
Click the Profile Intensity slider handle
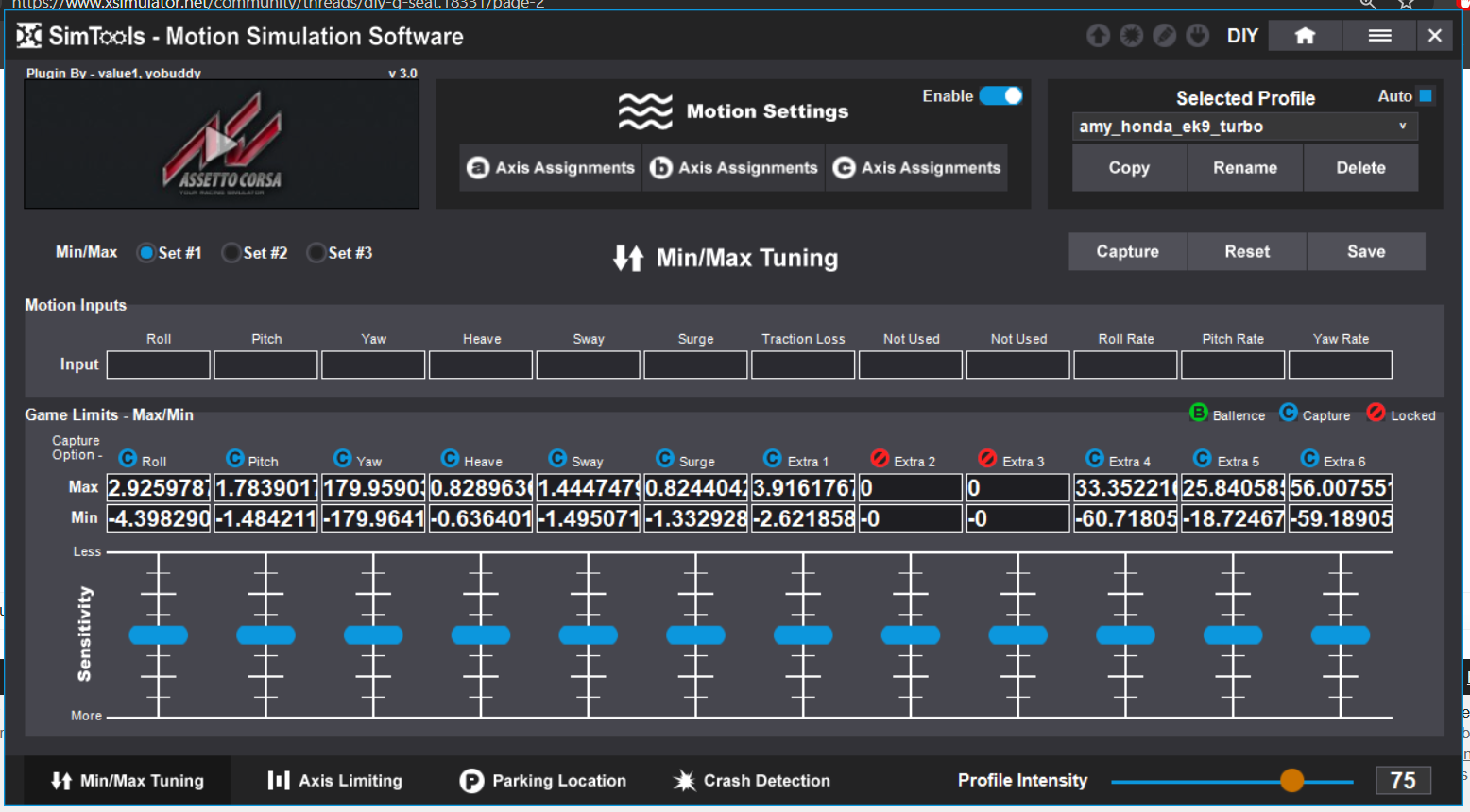1291,781
